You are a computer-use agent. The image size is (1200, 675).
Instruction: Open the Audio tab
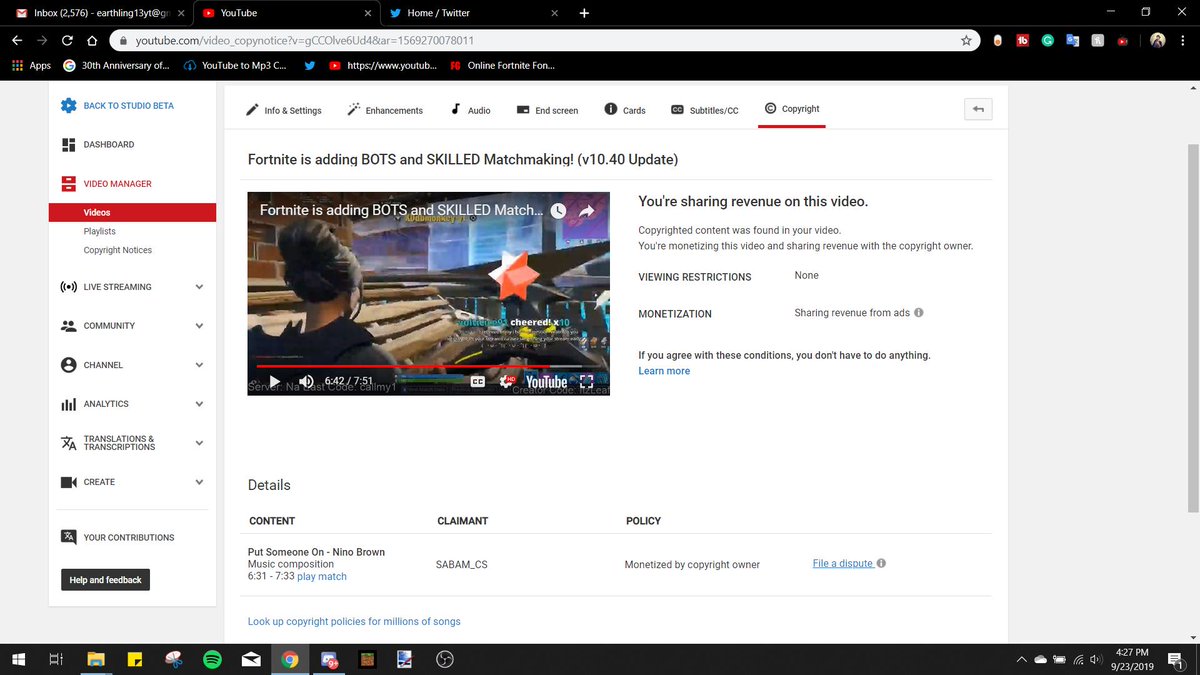coord(470,110)
